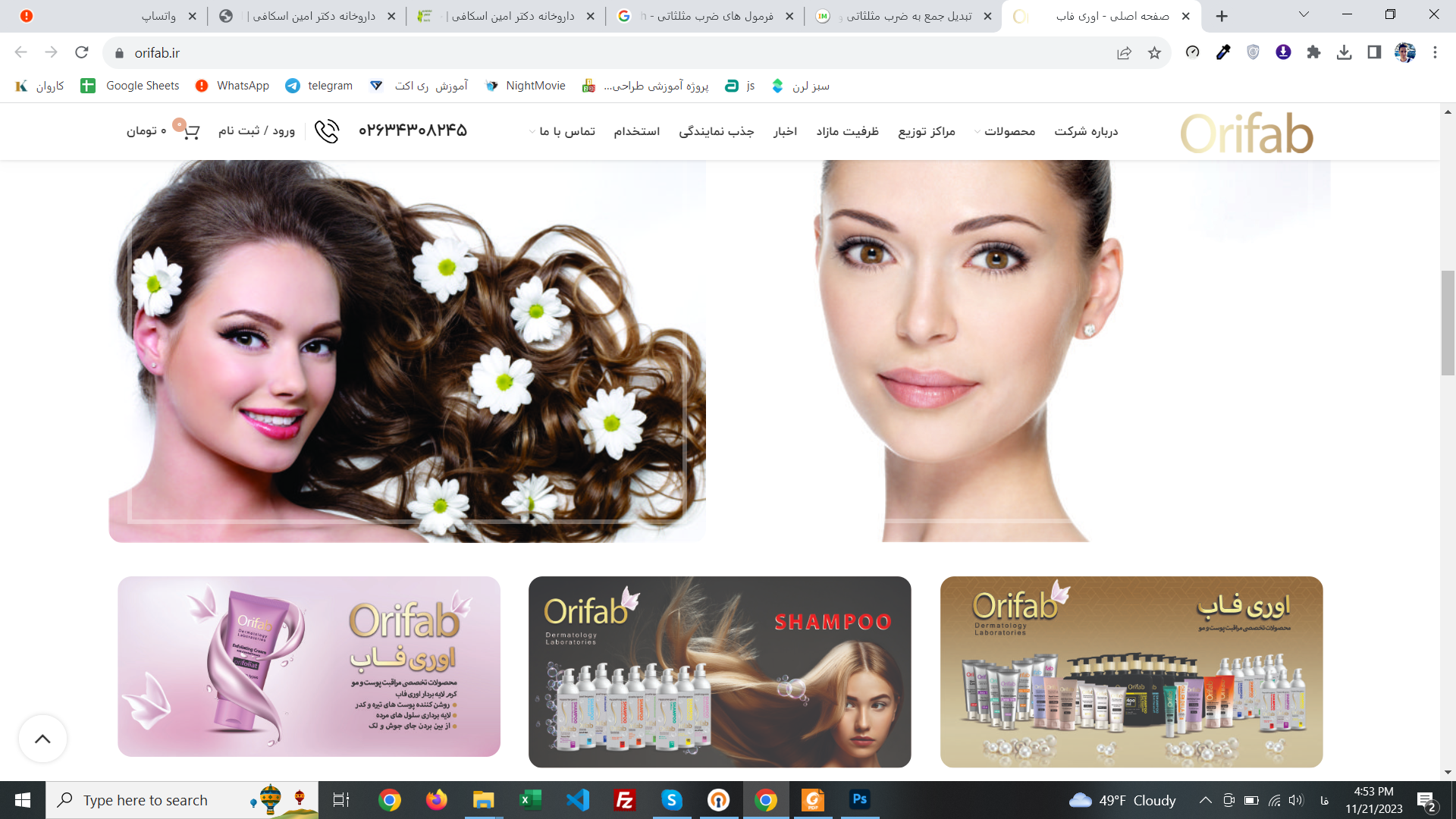
Task: Click the purple download-manager extension icon
Action: tap(1283, 52)
